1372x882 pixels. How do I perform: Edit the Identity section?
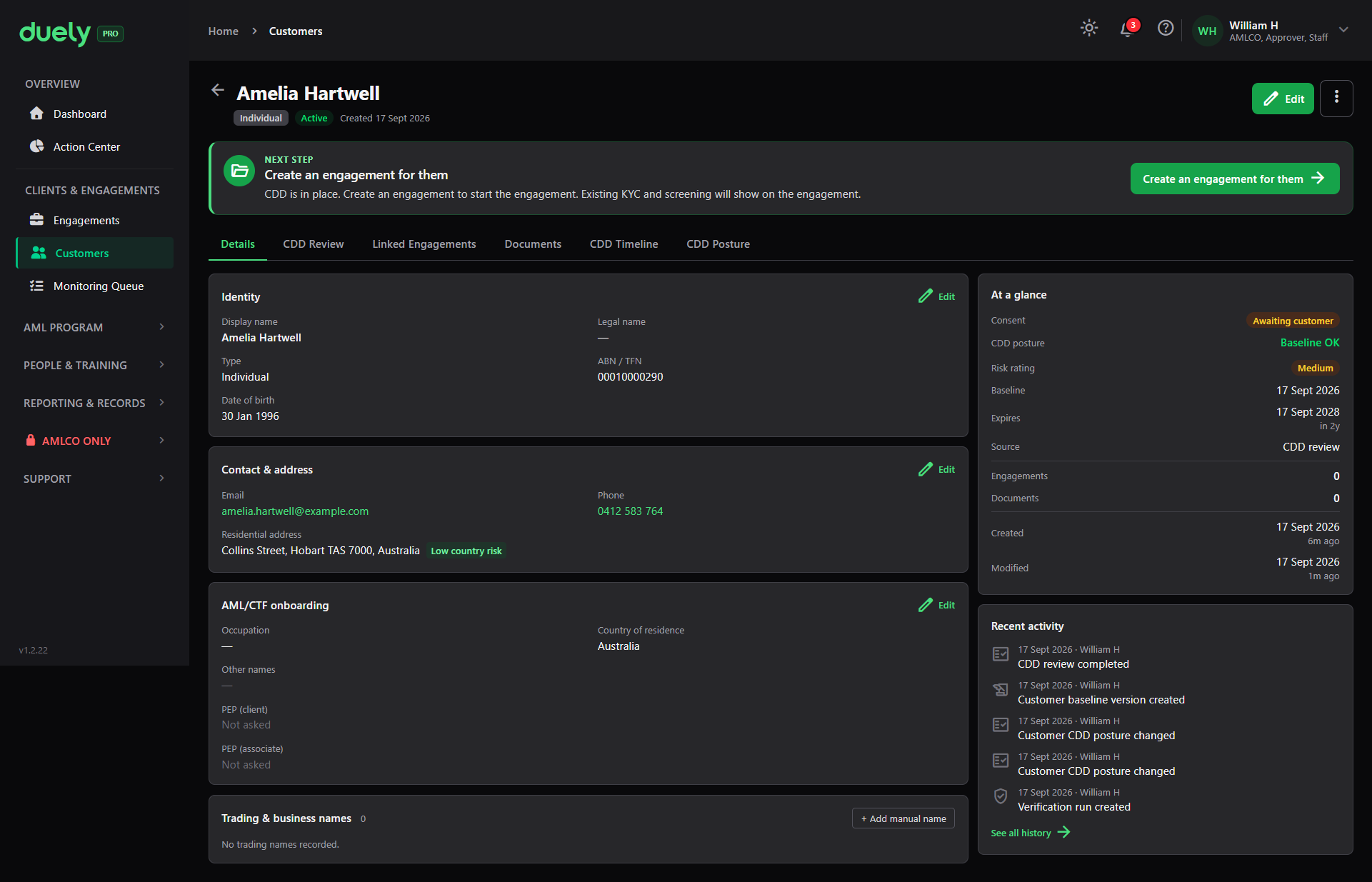[x=936, y=296]
